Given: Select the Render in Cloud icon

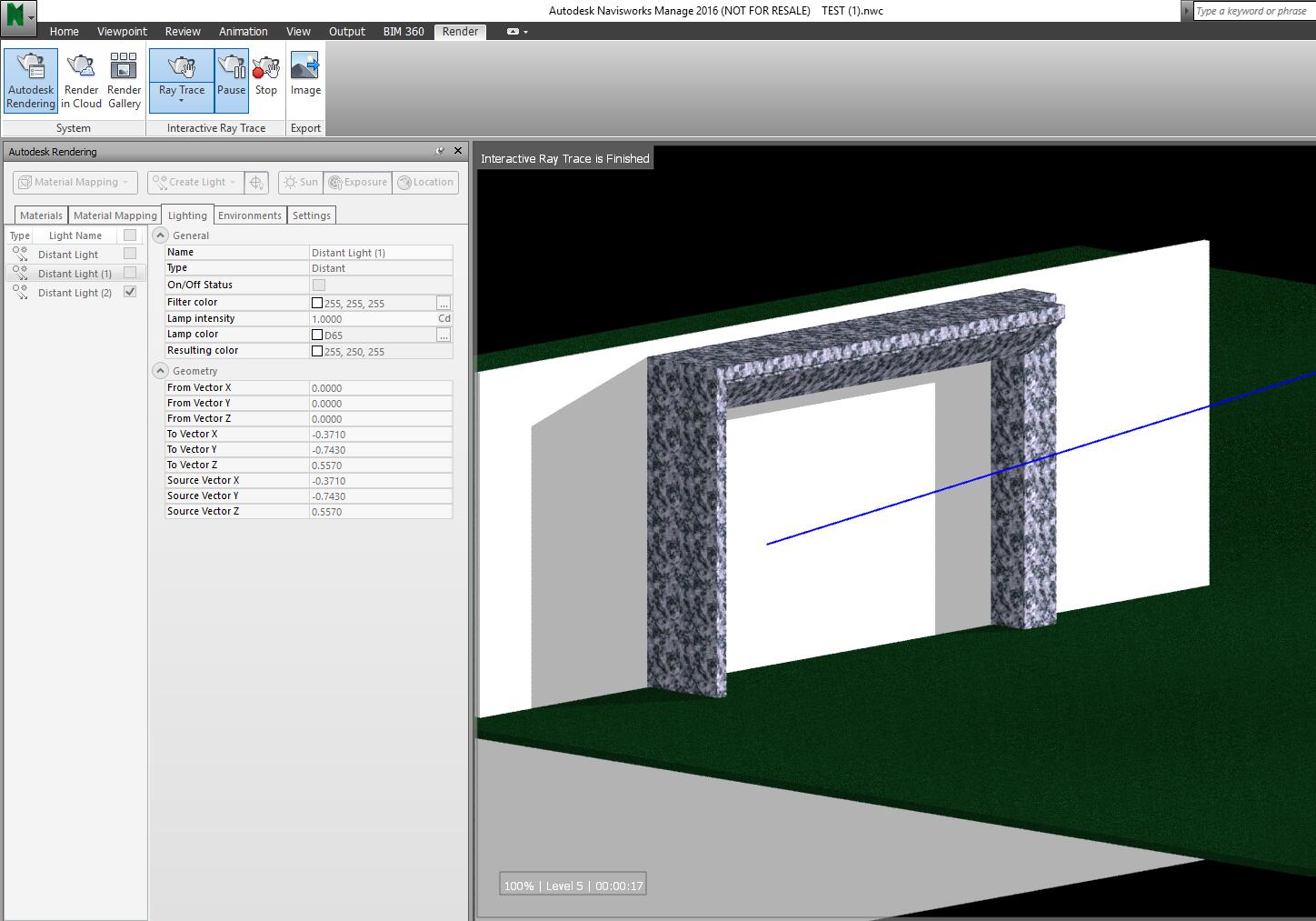Looking at the screenshot, I should 81,80.
